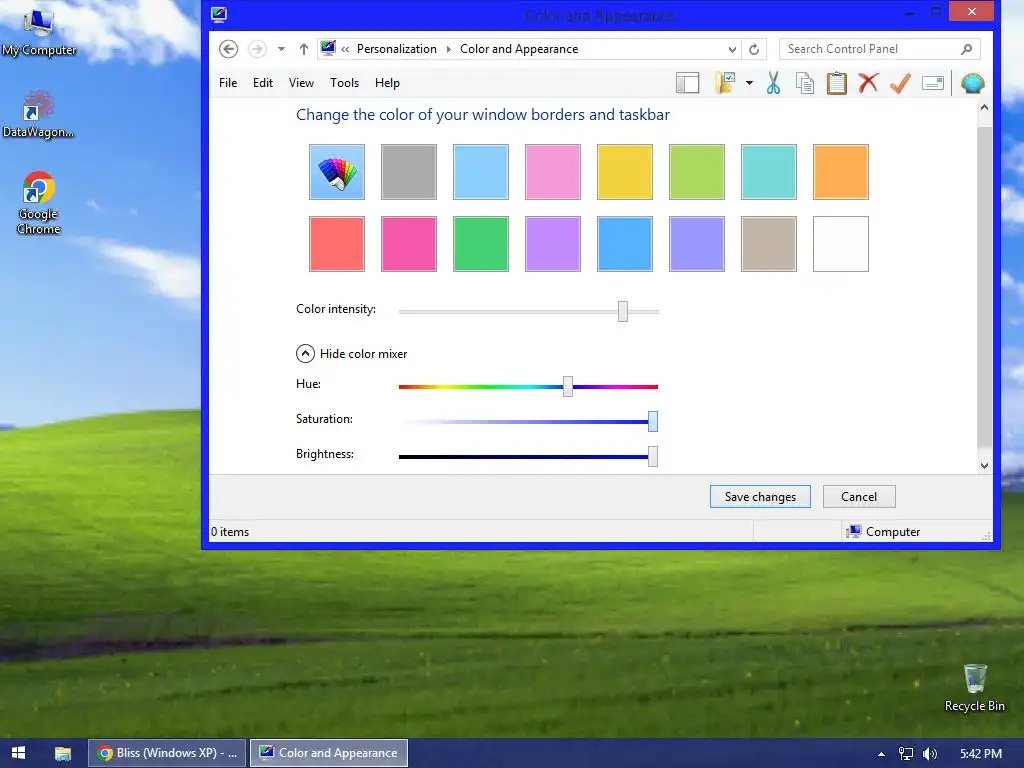Viewport: 1024px width, 768px height.
Task: Select the lime green color swatch
Action: pos(697,172)
